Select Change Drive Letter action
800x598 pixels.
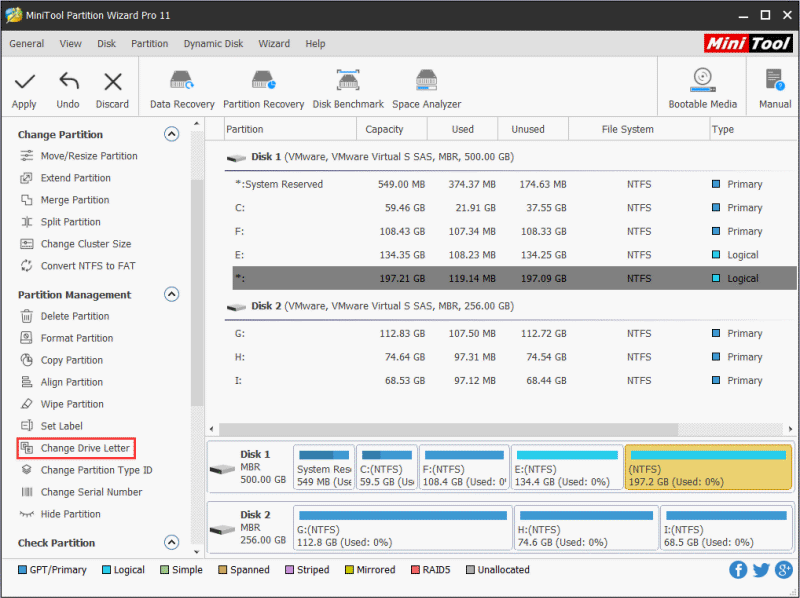(76, 448)
